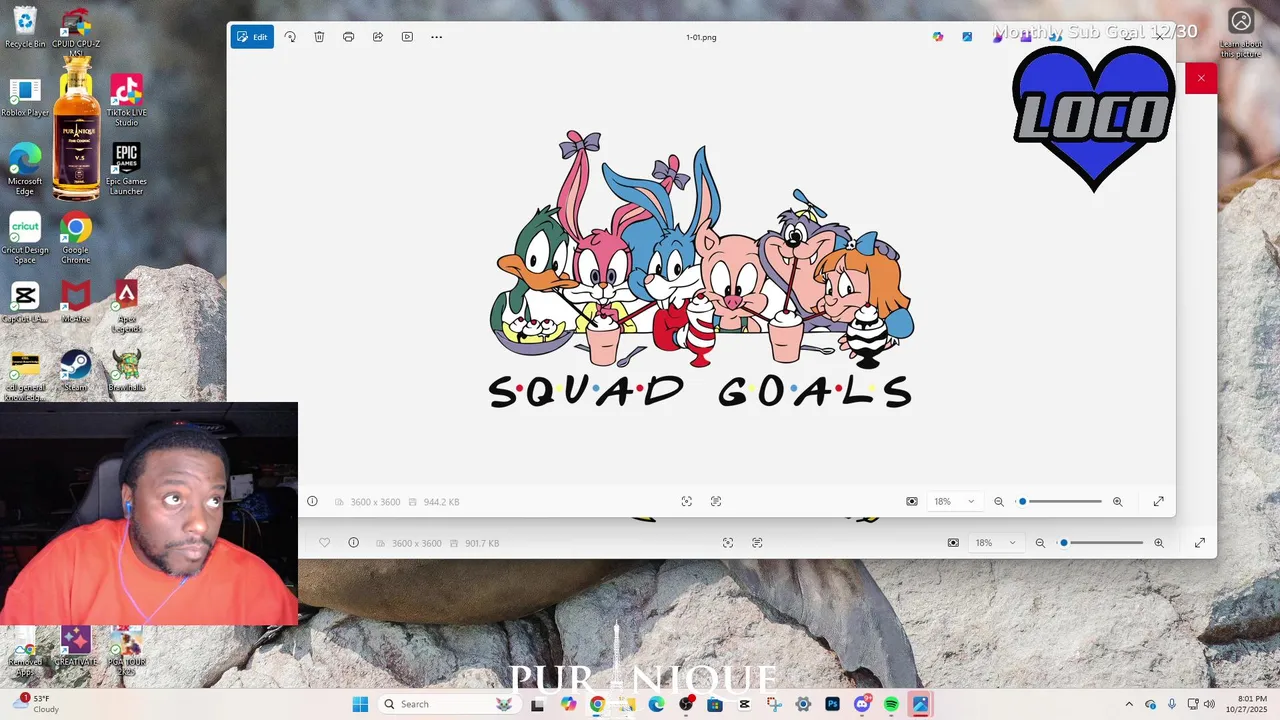
Task: Click zoom out magnifier in front window
Action: click(x=999, y=502)
